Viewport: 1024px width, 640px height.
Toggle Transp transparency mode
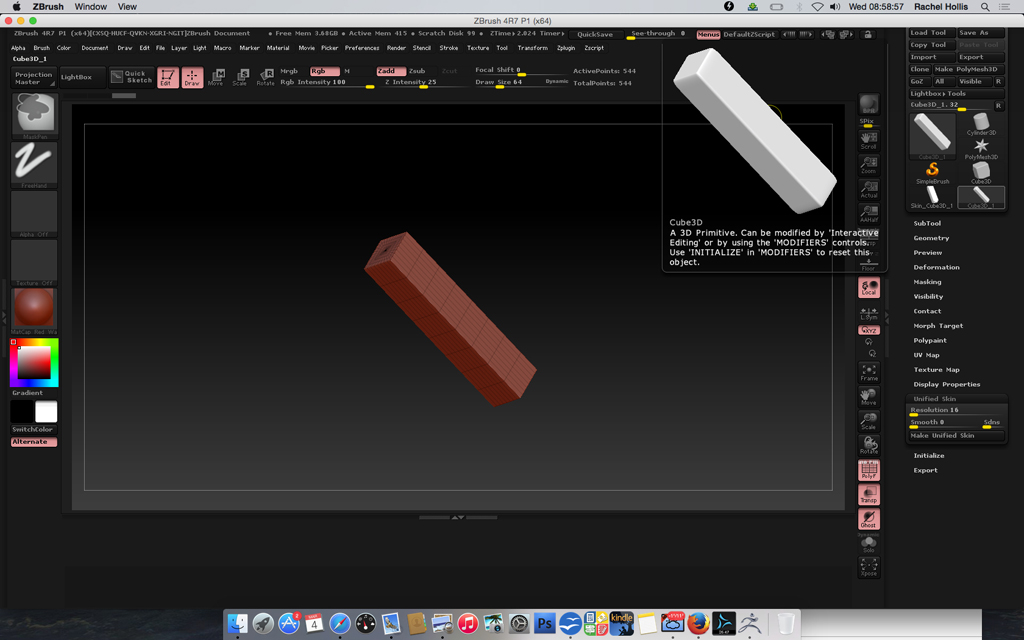point(869,494)
